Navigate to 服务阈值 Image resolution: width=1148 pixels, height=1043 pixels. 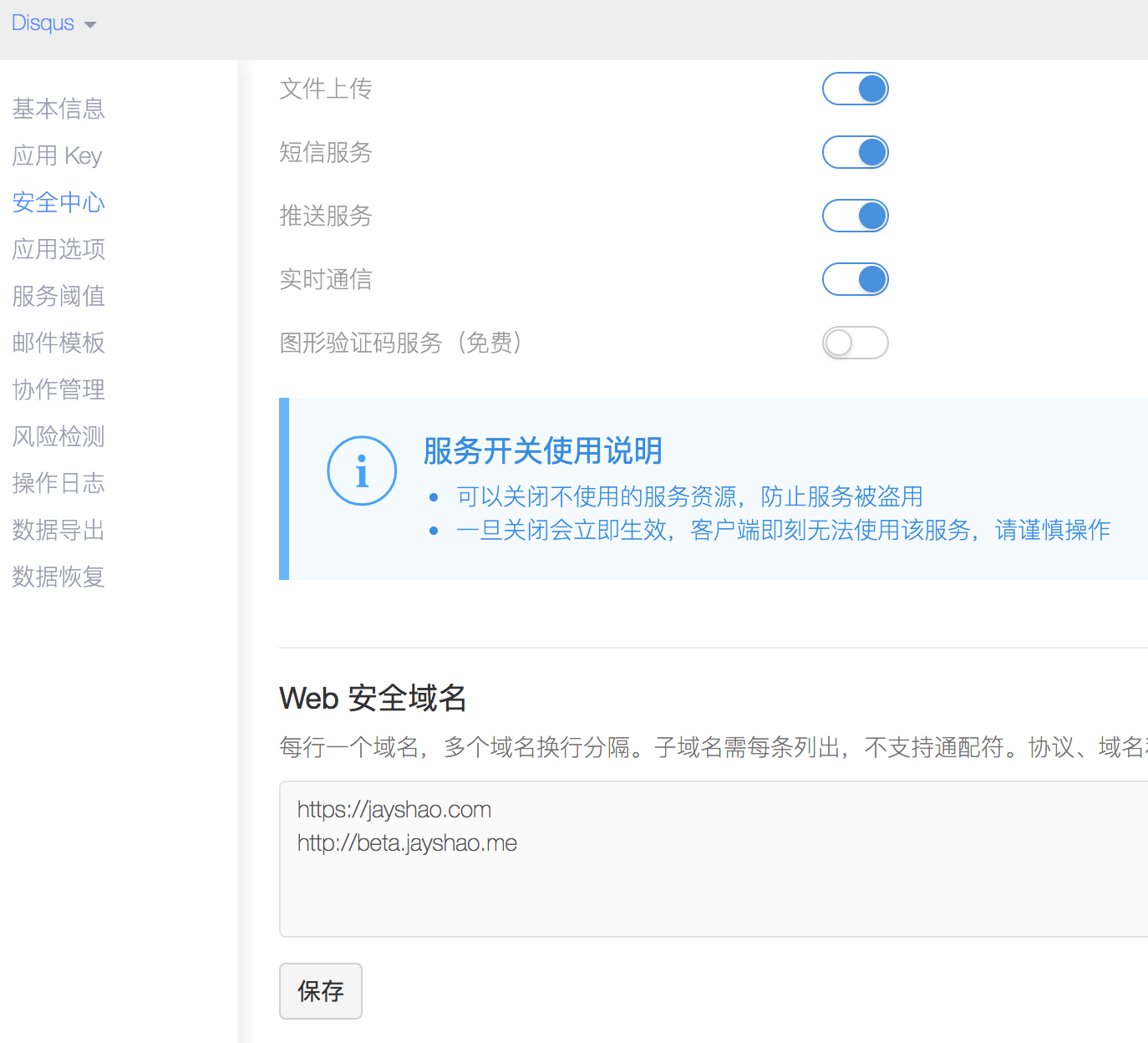coord(58,296)
